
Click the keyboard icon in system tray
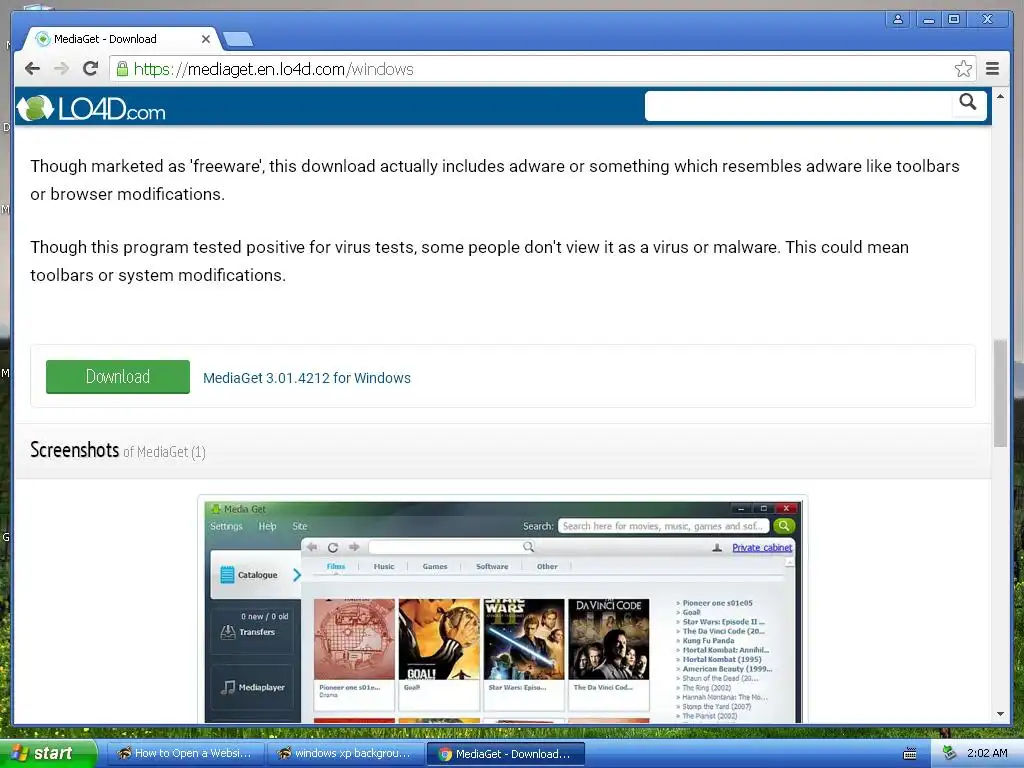tap(909, 754)
